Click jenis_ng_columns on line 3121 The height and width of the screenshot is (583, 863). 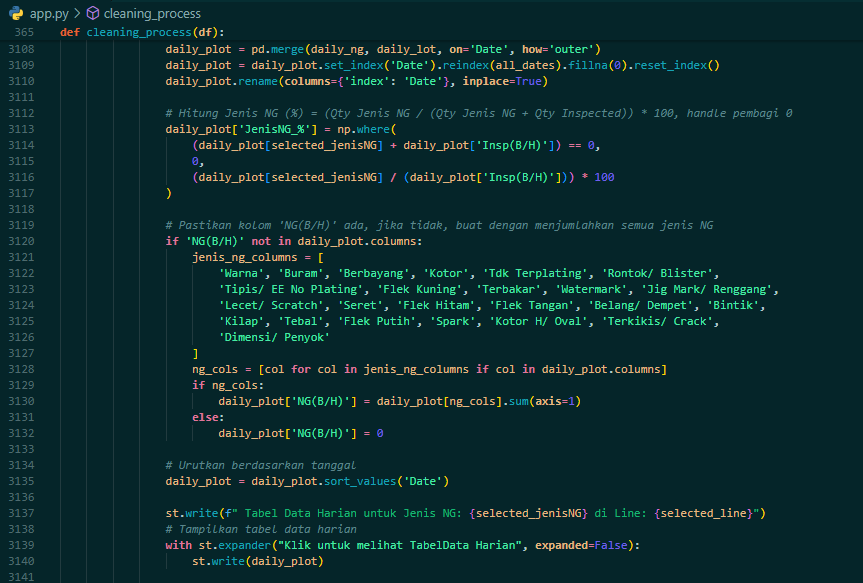tap(244, 257)
